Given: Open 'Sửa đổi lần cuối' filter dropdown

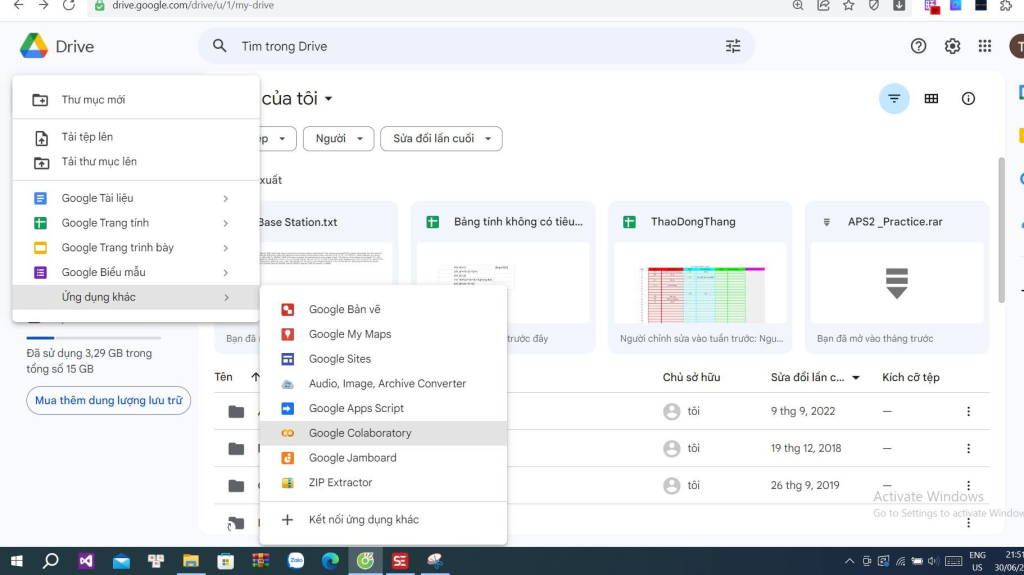Looking at the screenshot, I should 441,139.
